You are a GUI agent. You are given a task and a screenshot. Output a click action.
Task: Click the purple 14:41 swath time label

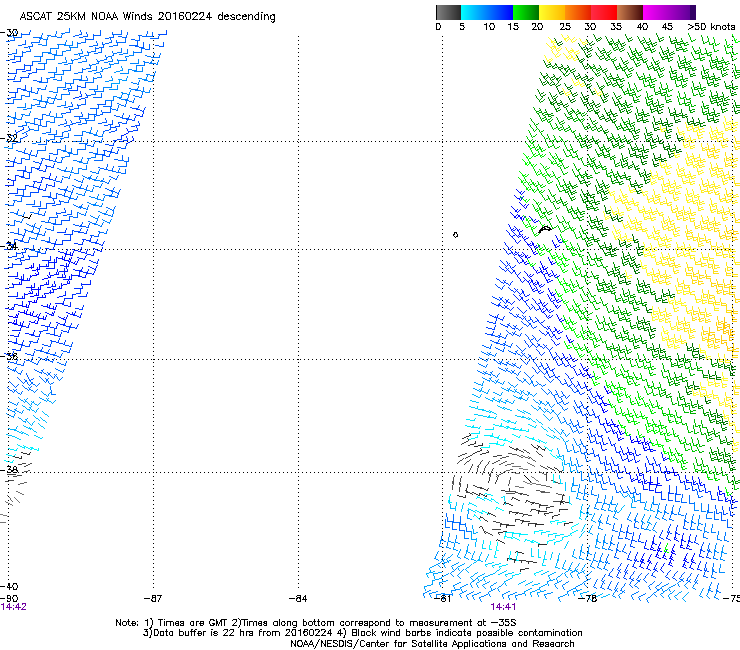(x=503, y=607)
